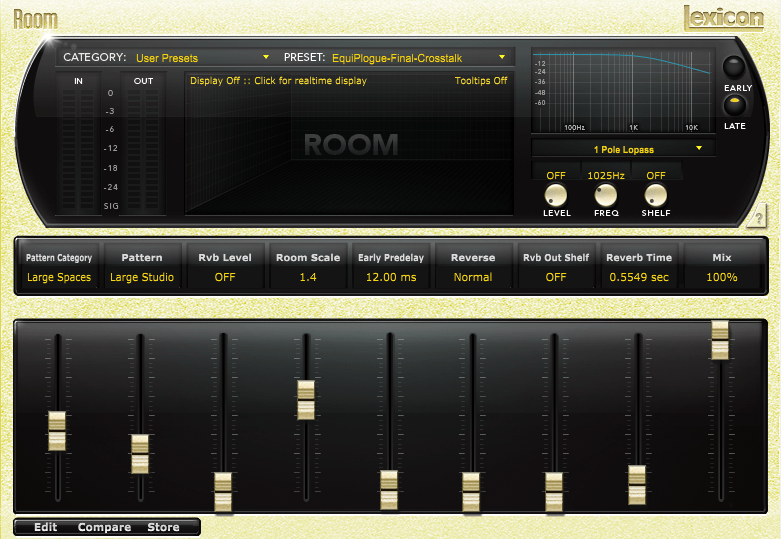Select the EARLY reflections button
The height and width of the screenshot is (539, 781).
[x=734, y=67]
